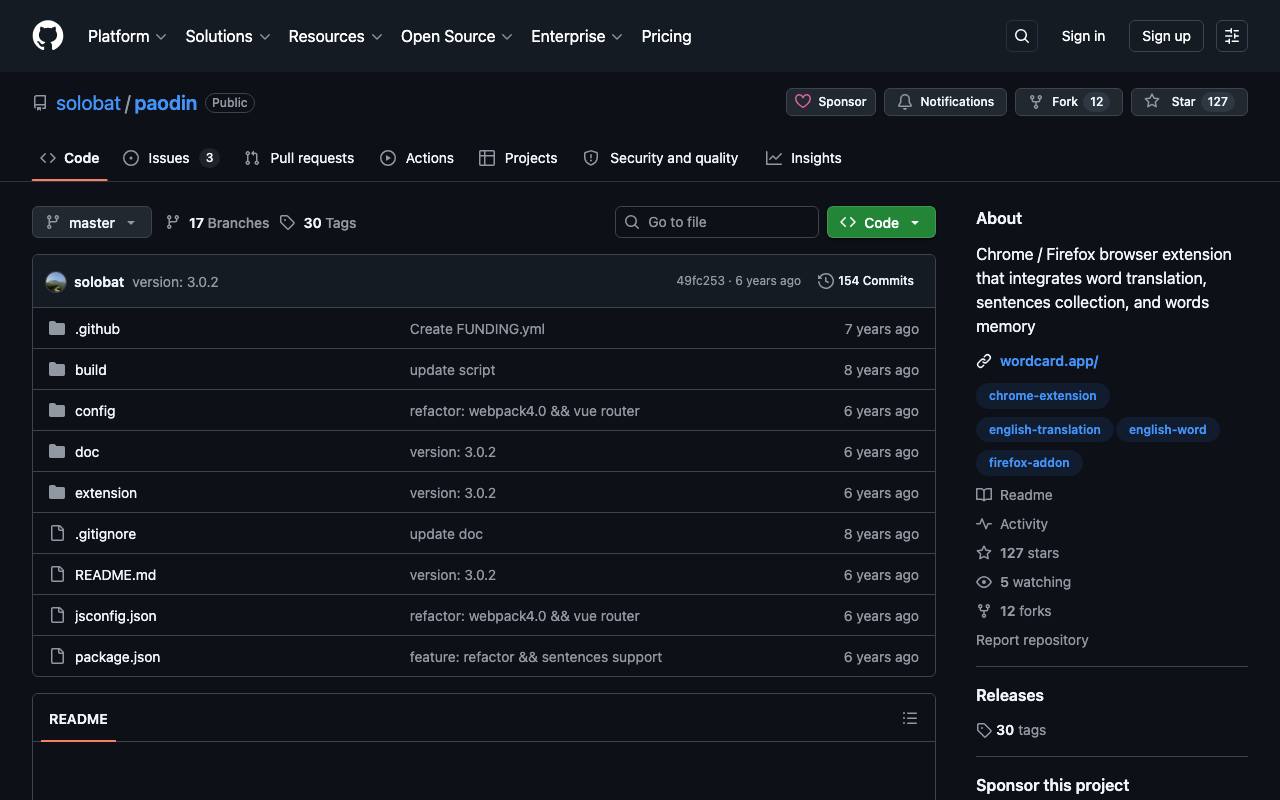Open the README outline list icon
The height and width of the screenshot is (800, 1280).
pyautogui.click(x=910, y=718)
